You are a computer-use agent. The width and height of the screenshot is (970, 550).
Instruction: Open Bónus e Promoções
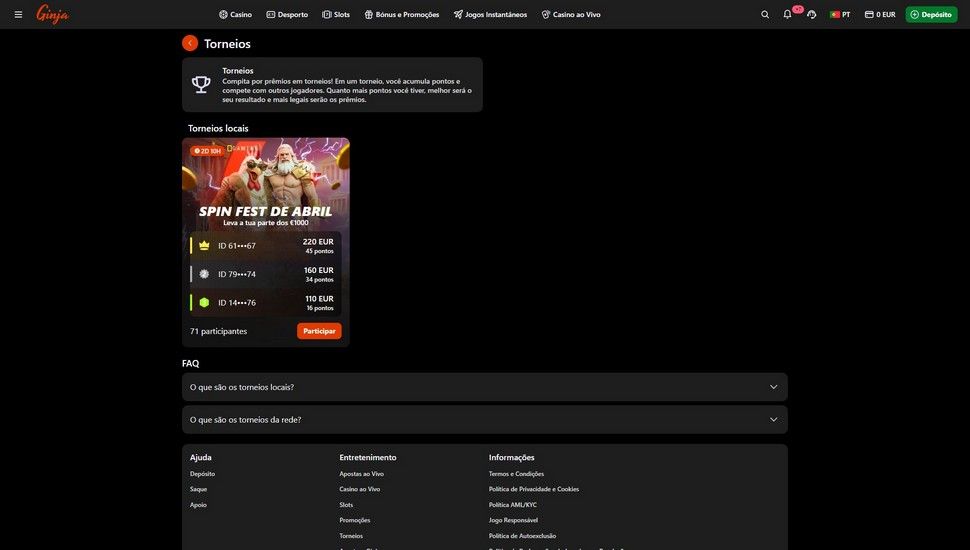(x=401, y=14)
